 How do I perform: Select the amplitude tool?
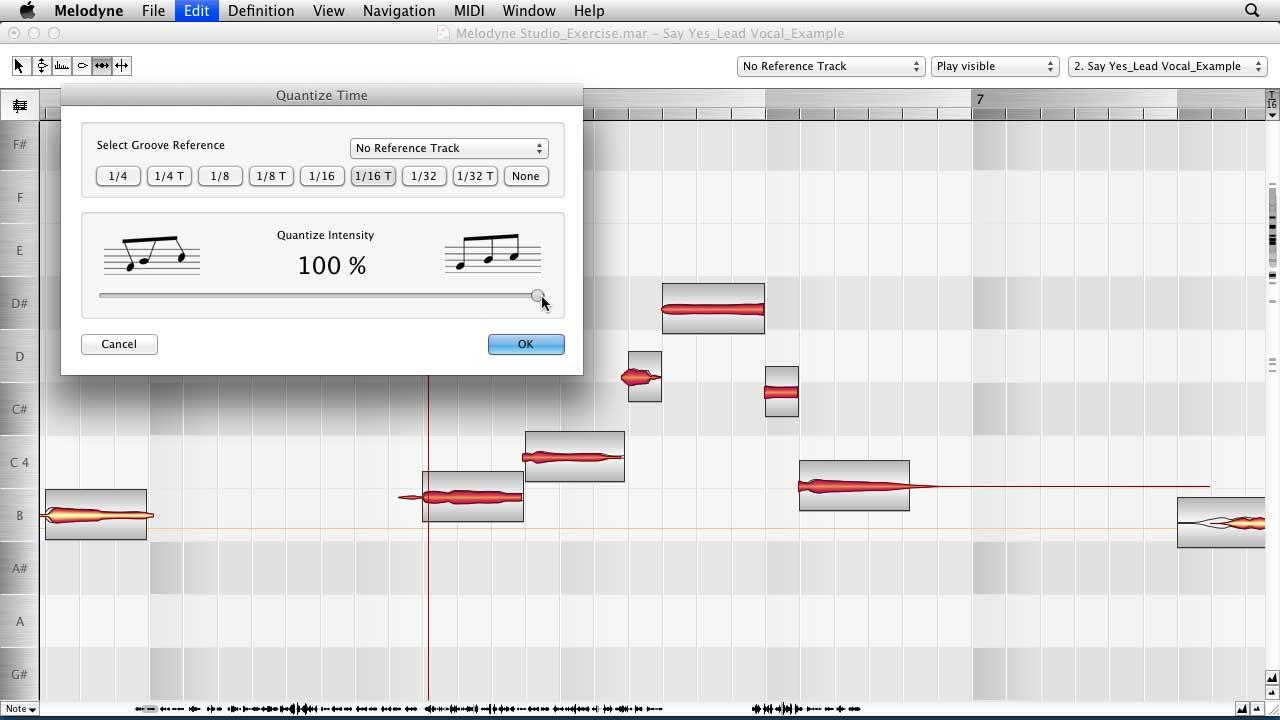82,66
